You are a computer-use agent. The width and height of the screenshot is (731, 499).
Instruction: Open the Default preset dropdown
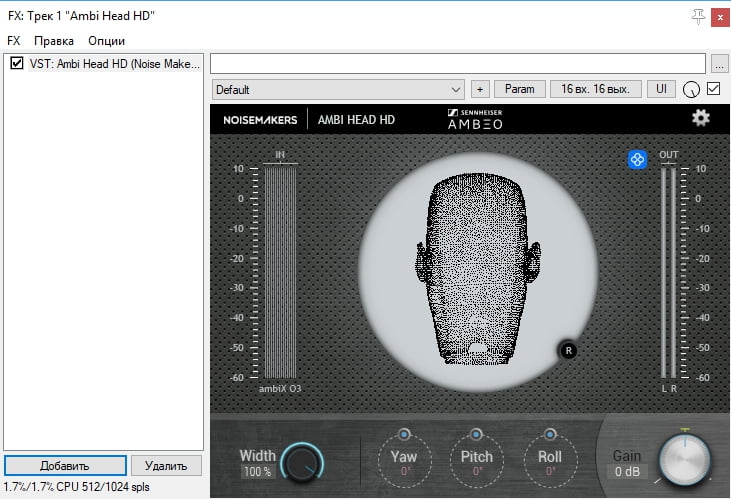tap(338, 89)
